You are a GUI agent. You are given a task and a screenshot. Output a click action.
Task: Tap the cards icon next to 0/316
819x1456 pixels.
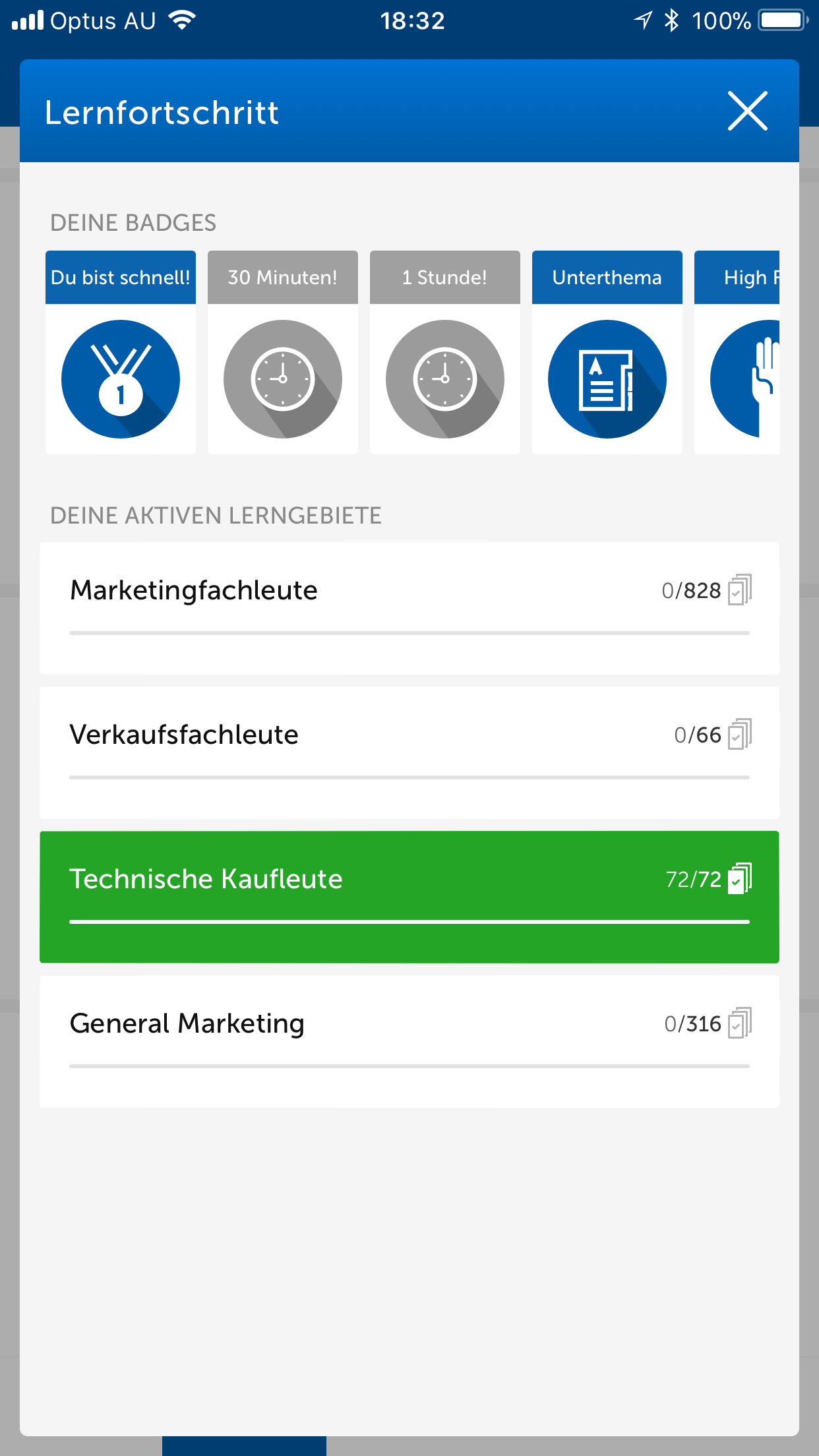coord(740,1023)
